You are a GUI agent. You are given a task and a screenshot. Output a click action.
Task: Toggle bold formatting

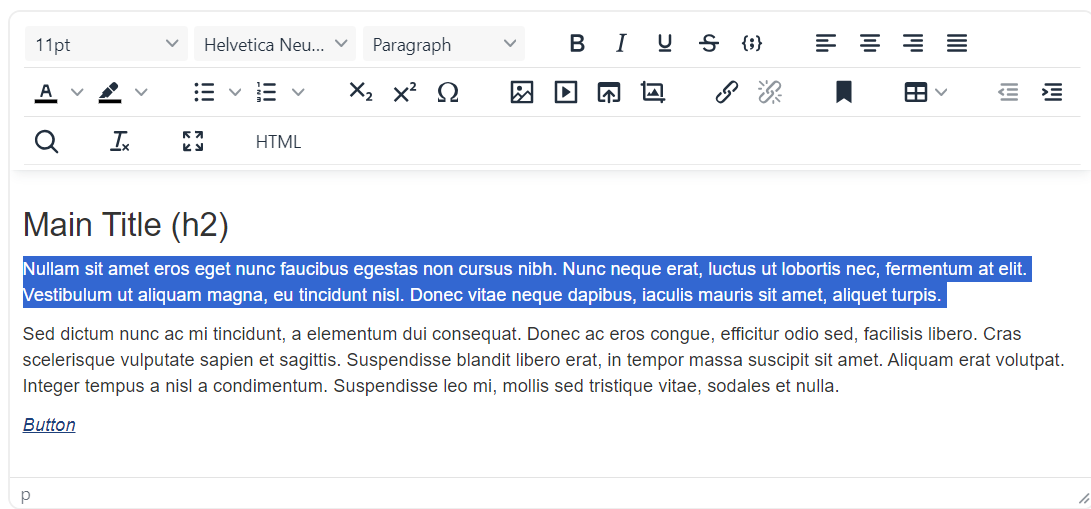[577, 44]
